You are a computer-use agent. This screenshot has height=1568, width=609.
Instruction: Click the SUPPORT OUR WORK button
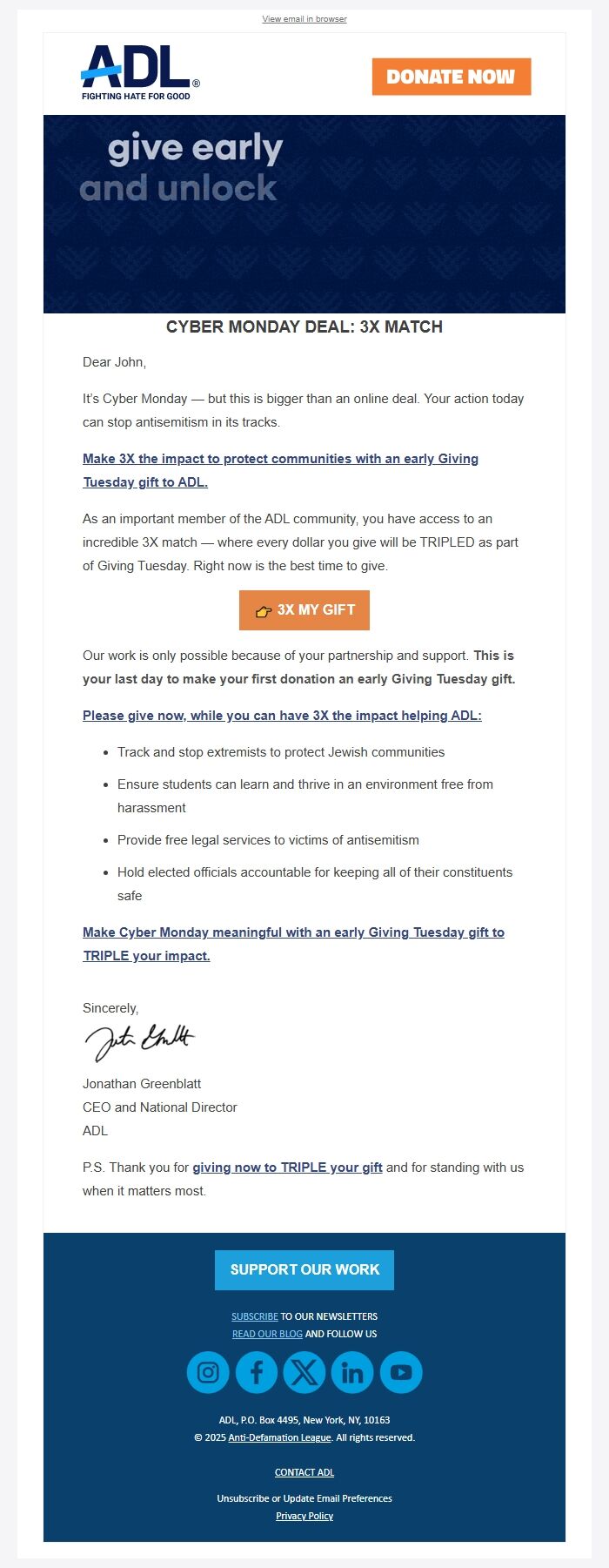tap(304, 1269)
